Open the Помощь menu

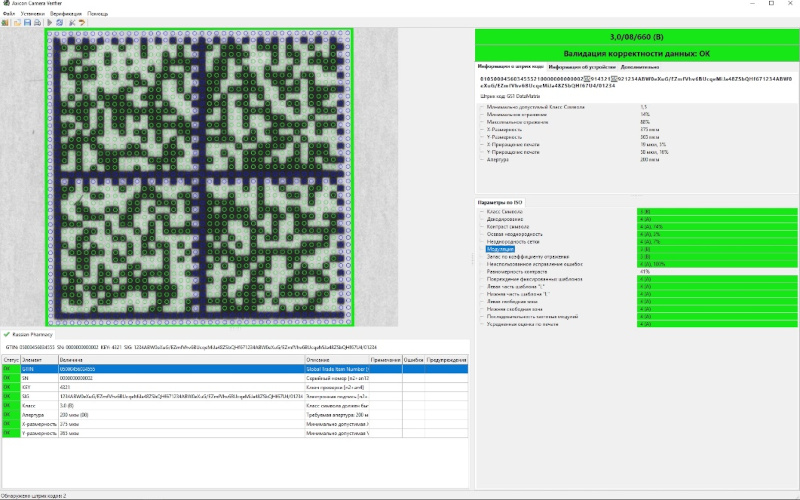tap(97, 13)
